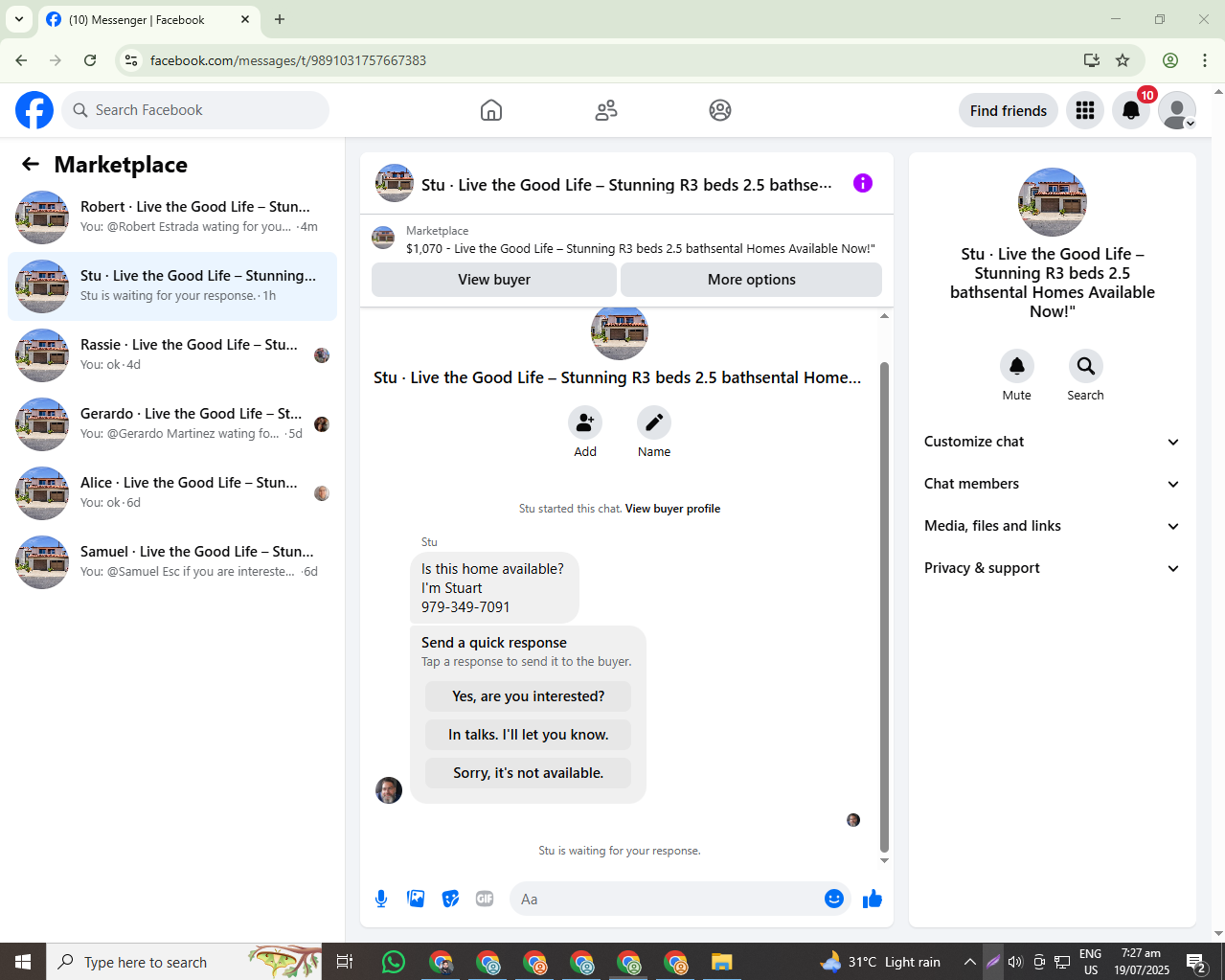Open the Robert conversation

[172, 217]
